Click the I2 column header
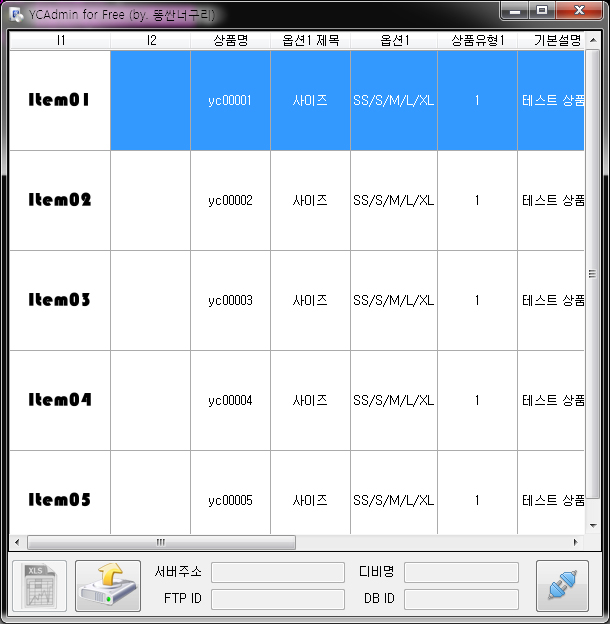 pyautogui.click(x=151, y=40)
